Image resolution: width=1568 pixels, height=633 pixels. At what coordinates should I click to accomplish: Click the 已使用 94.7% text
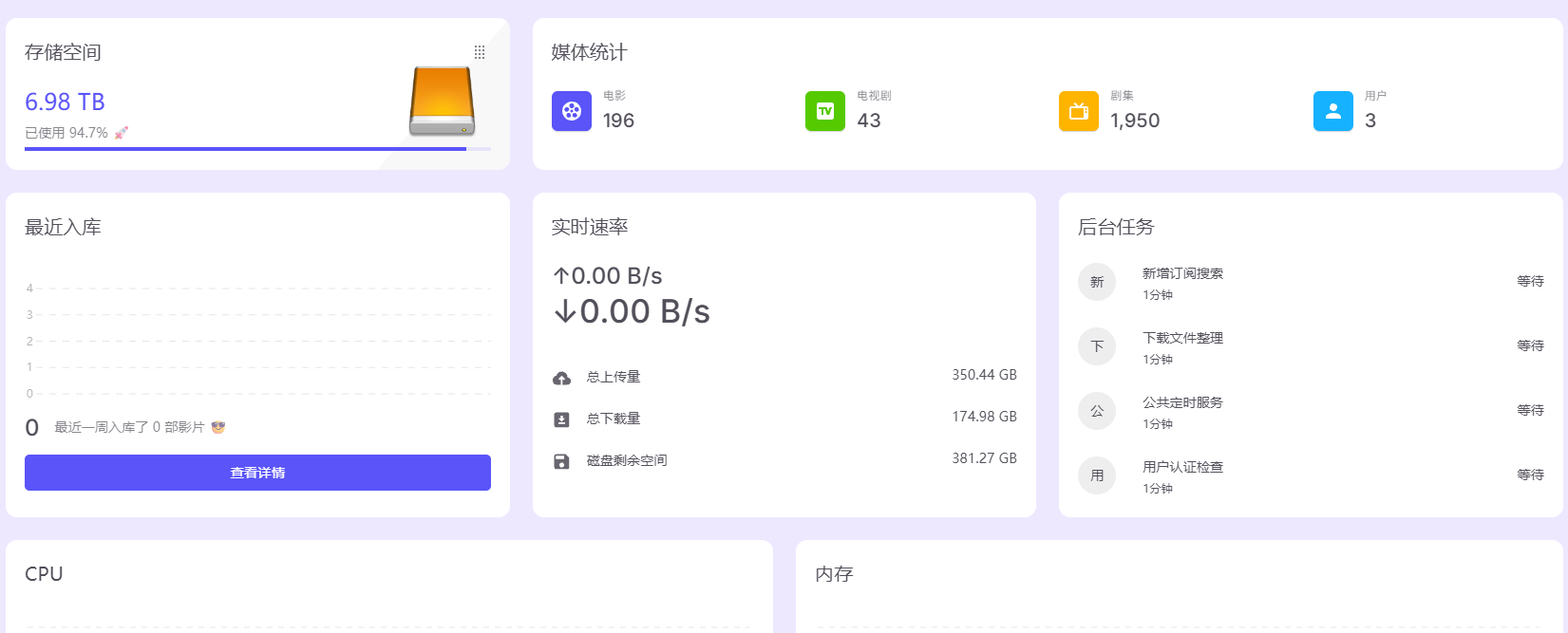click(x=66, y=133)
